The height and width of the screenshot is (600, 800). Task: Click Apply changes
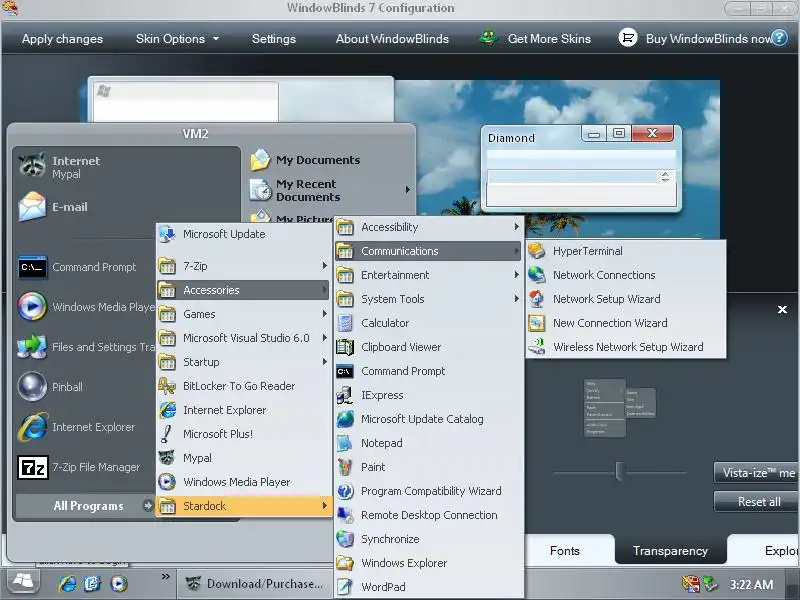point(62,39)
